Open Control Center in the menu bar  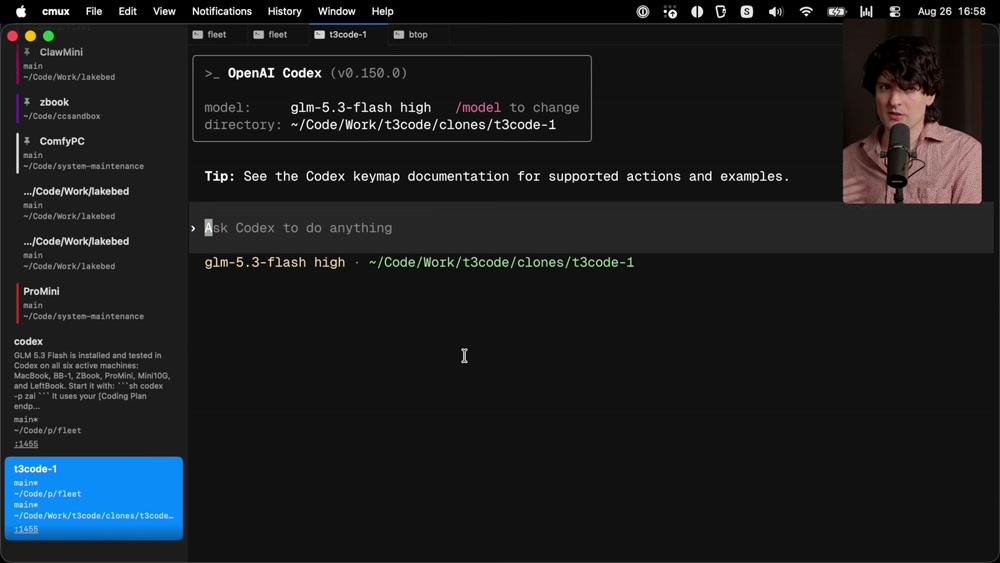(x=895, y=11)
